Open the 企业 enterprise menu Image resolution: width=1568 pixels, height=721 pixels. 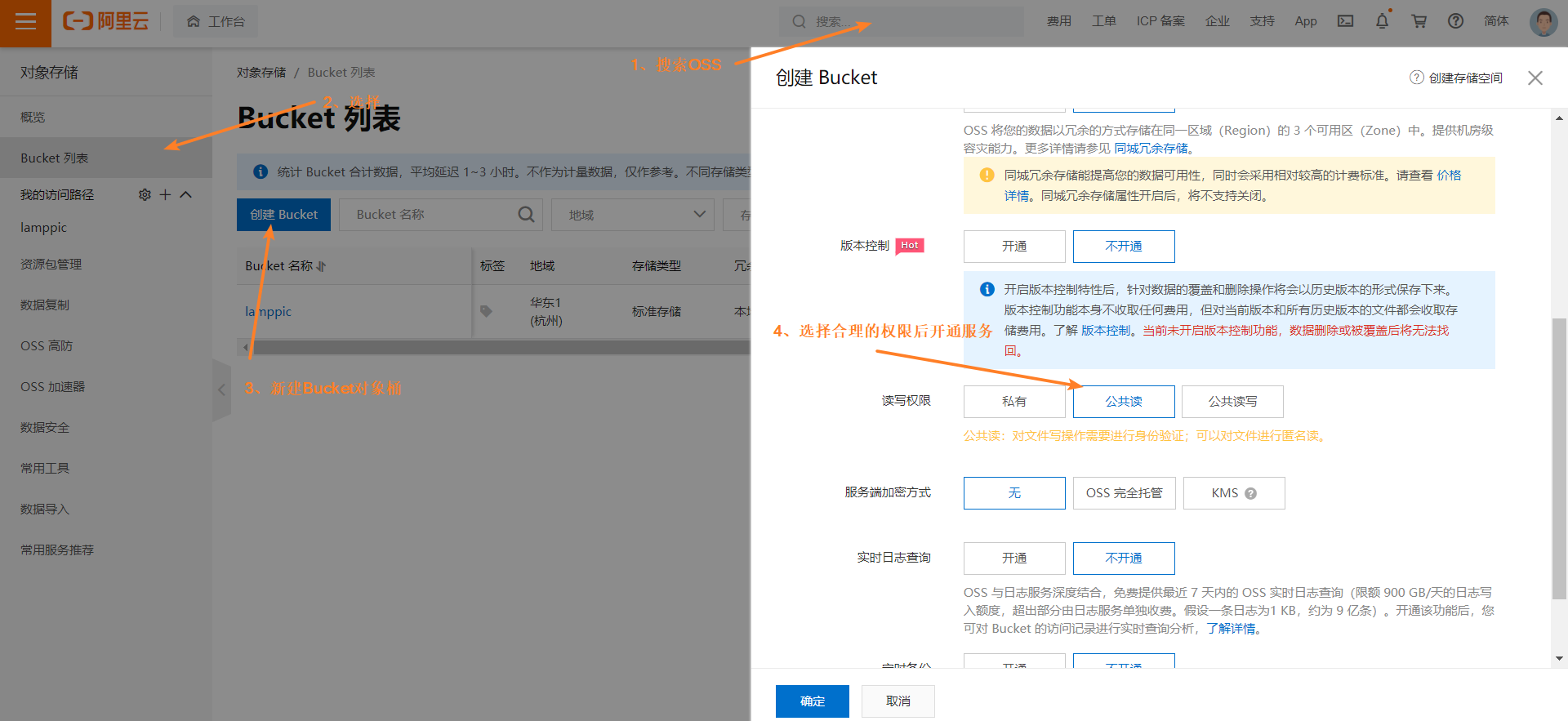(x=1218, y=21)
